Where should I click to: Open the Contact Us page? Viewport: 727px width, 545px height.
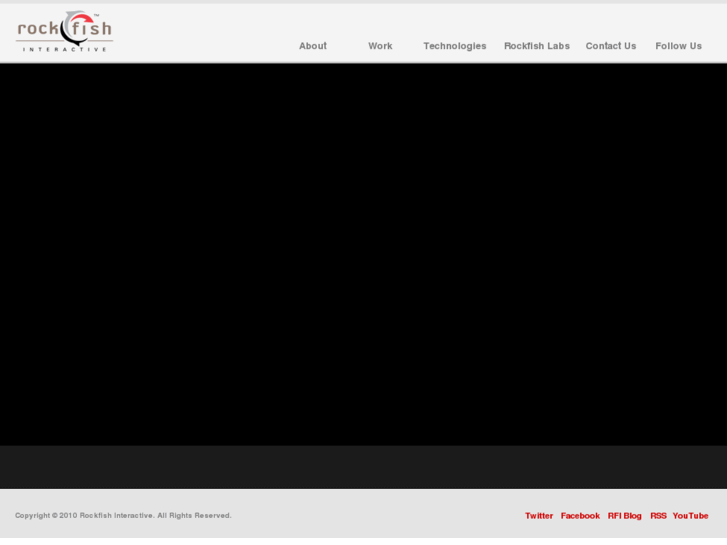coord(611,46)
